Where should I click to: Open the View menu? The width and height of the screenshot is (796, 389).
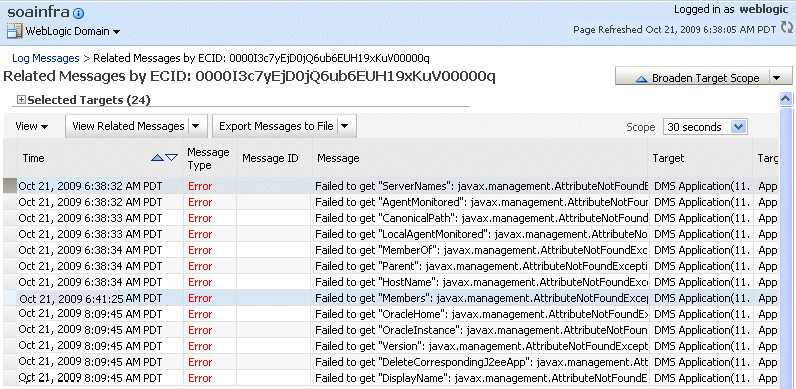click(x=31, y=126)
